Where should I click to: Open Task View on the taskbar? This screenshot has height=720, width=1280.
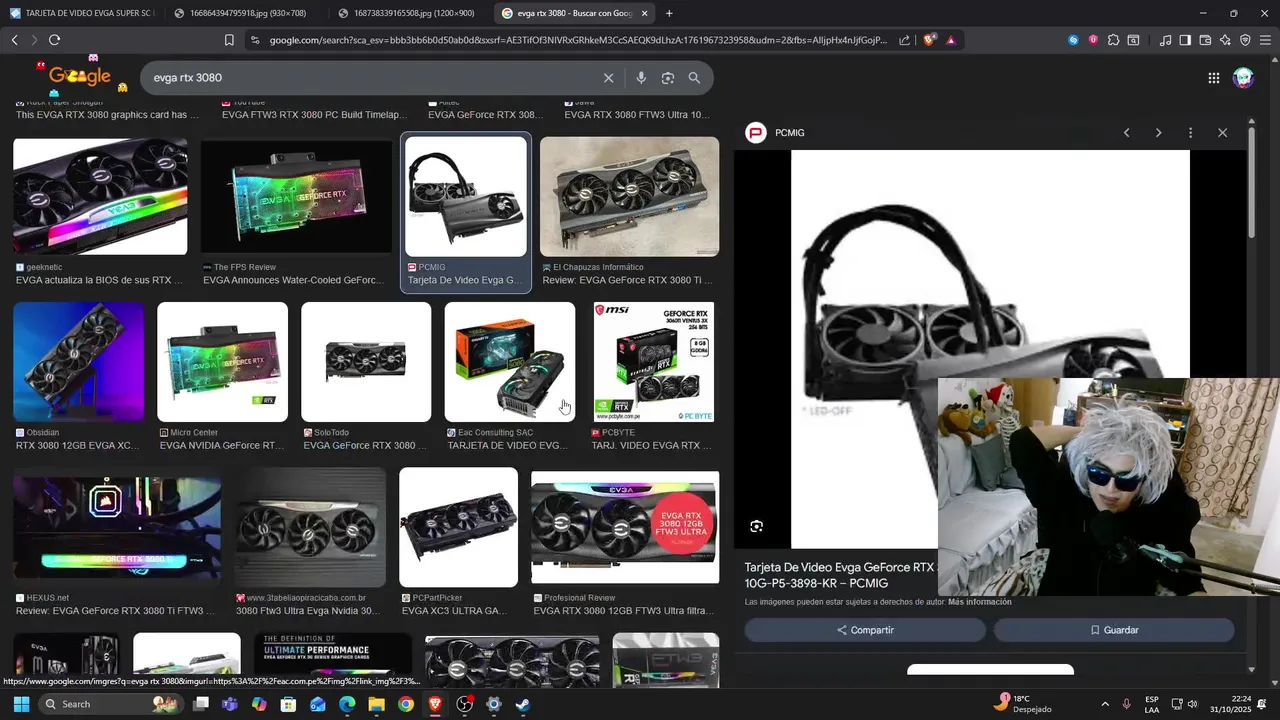pyautogui.click(x=201, y=704)
